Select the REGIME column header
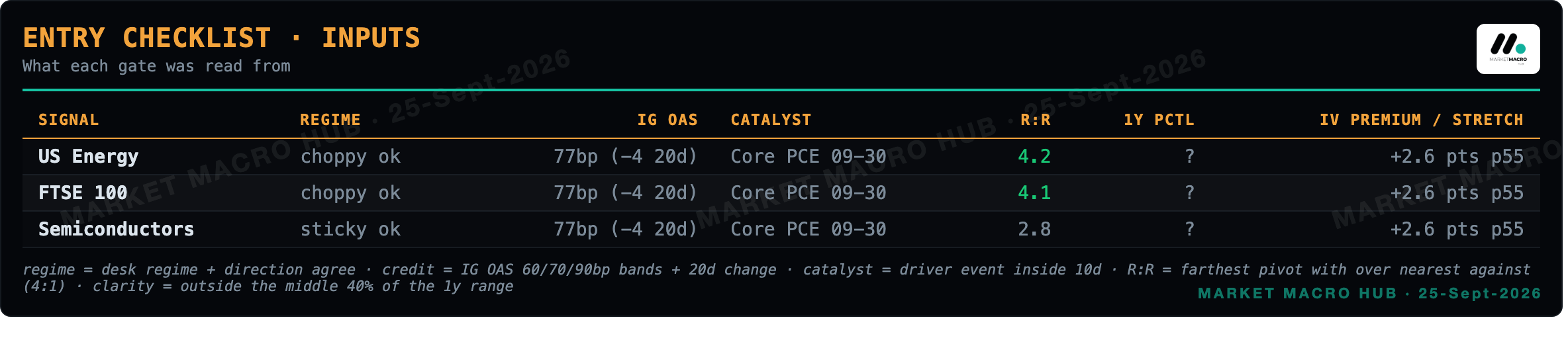The image size is (1568, 344). pyautogui.click(x=330, y=120)
